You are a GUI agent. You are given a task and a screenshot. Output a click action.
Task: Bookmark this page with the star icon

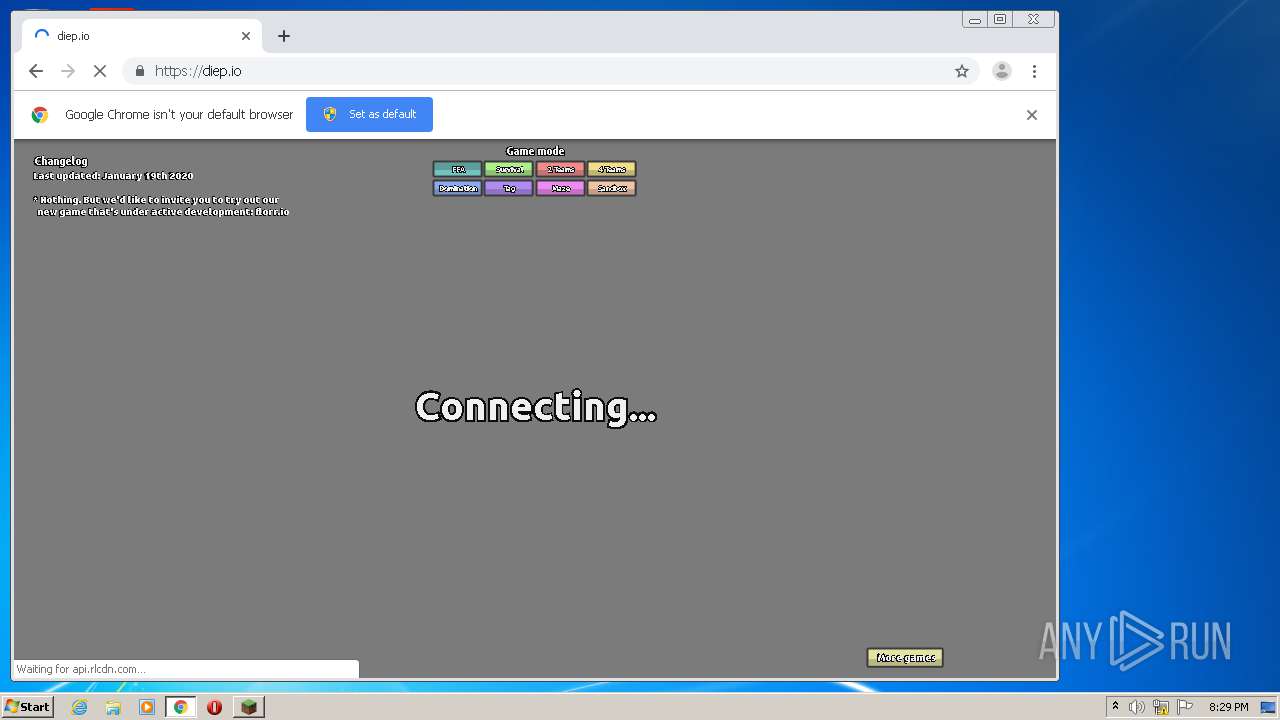962,71
